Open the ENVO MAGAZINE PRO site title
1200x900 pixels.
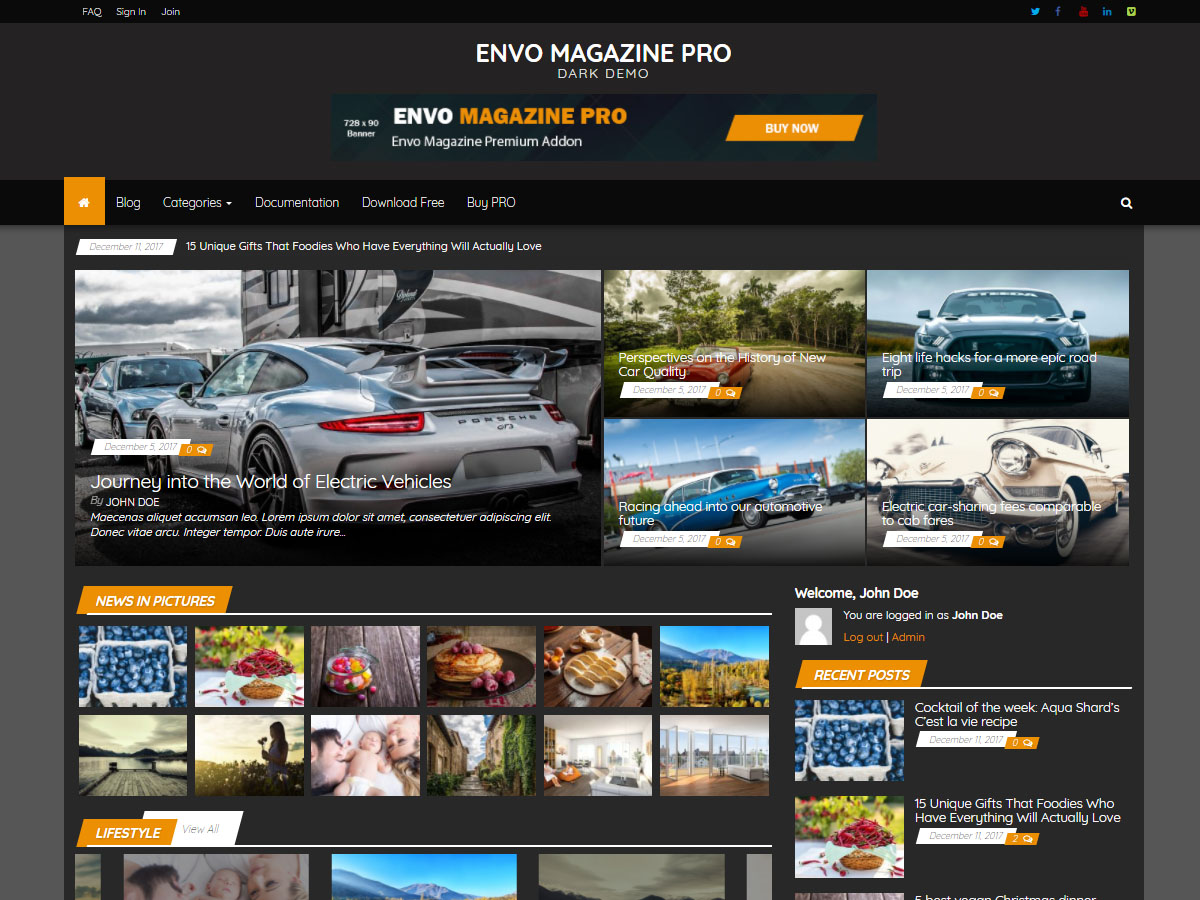[x=603, y=53]
